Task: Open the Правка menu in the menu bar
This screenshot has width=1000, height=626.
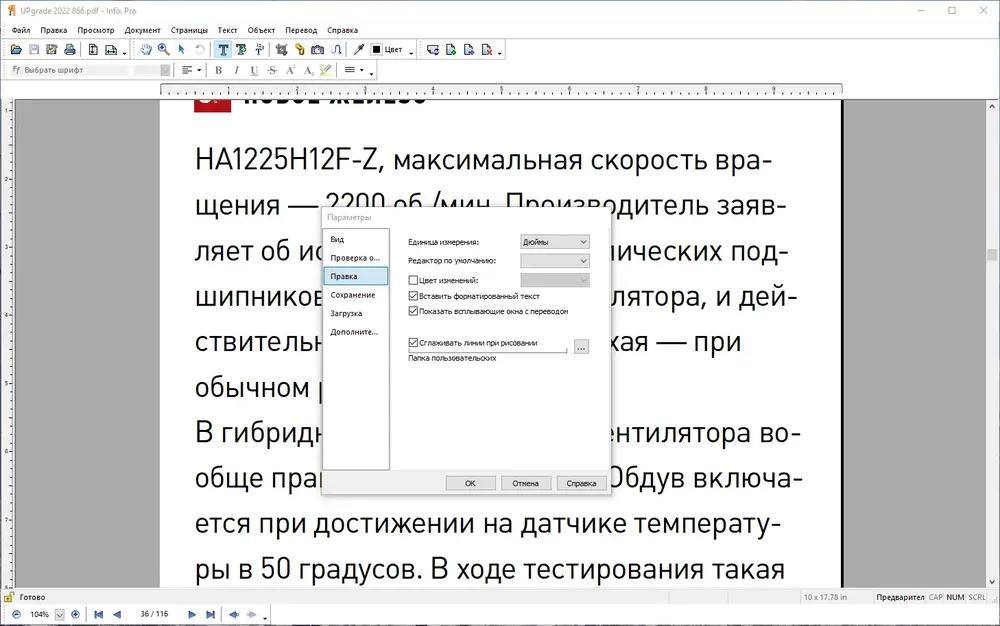Action: click(54, 30)
